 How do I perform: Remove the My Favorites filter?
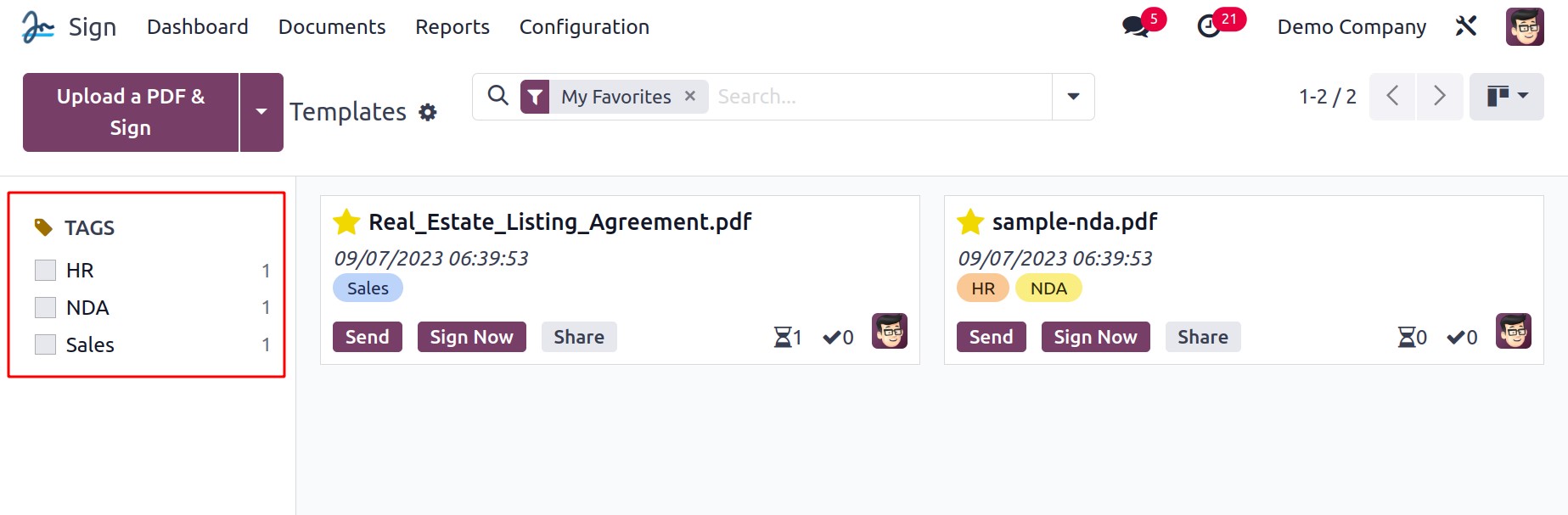(x=690, y=96)
